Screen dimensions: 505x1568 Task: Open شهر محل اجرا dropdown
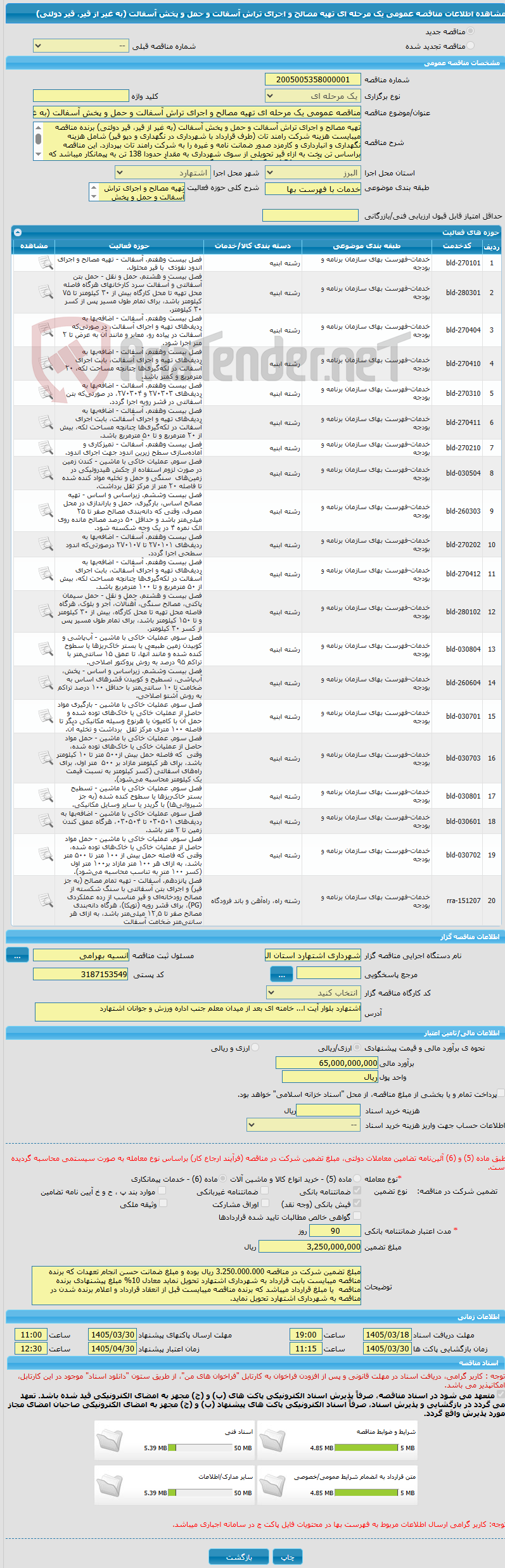162,172
